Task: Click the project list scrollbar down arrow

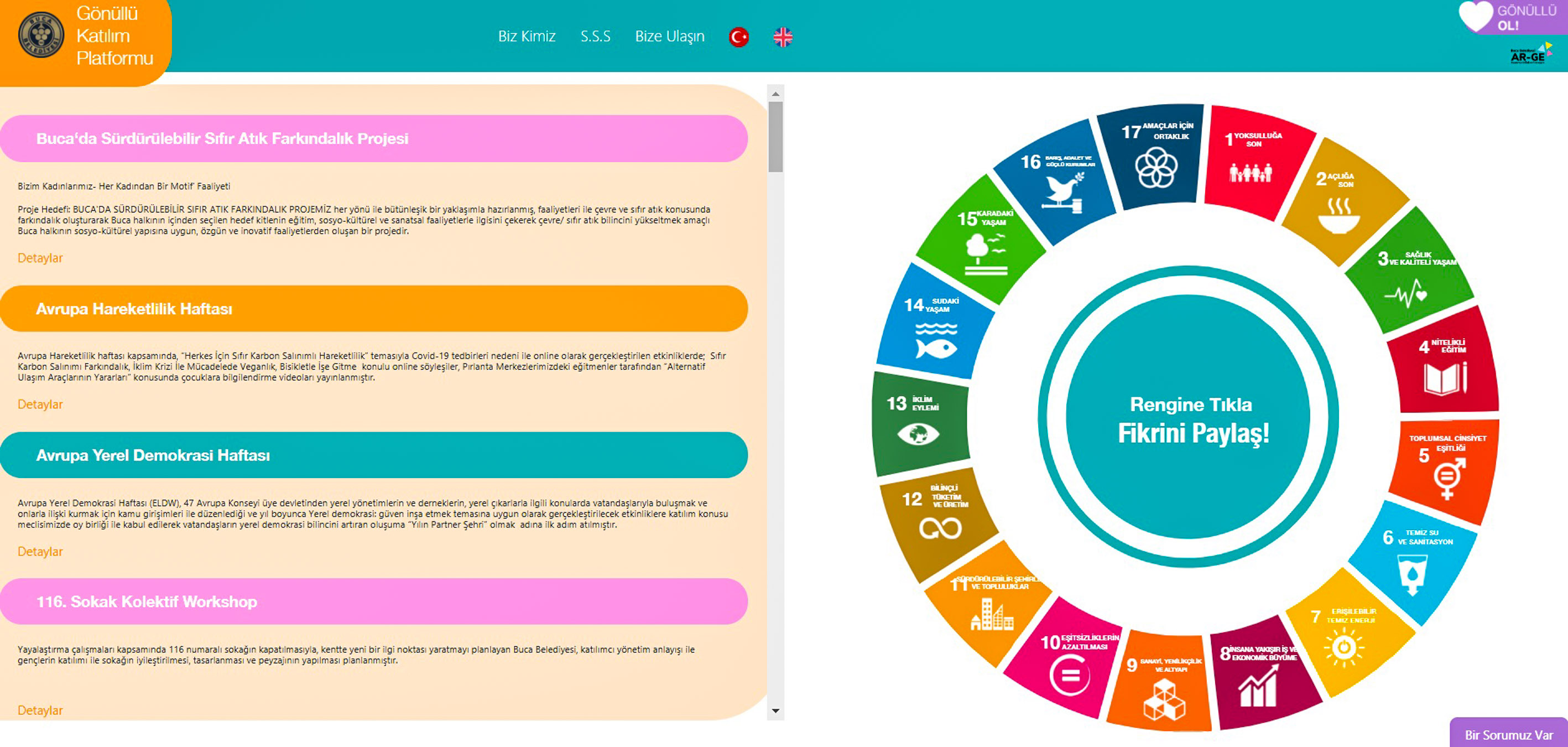Action: point(775,710)
